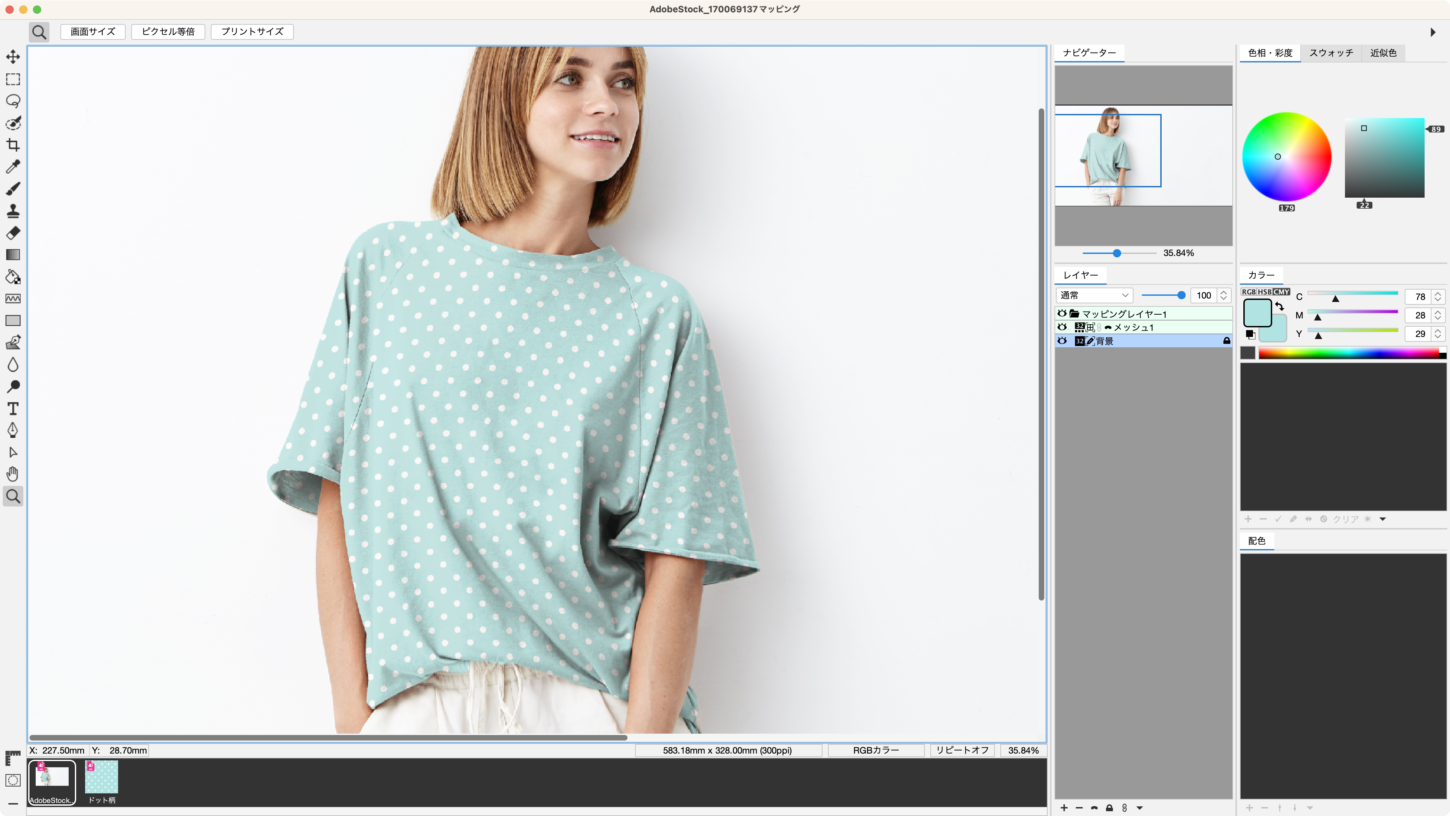
Task: Pick the Eyedropper tool
Action: pos(13,167)
